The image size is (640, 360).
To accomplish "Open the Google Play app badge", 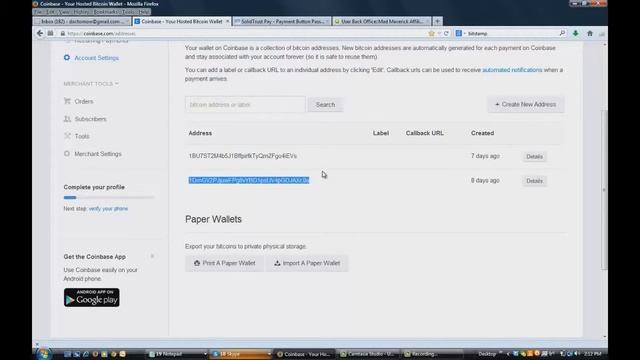I will point(91,297).
